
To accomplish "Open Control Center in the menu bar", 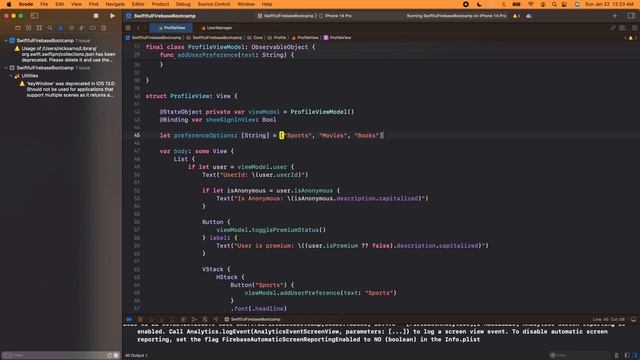I will [564, 4].
